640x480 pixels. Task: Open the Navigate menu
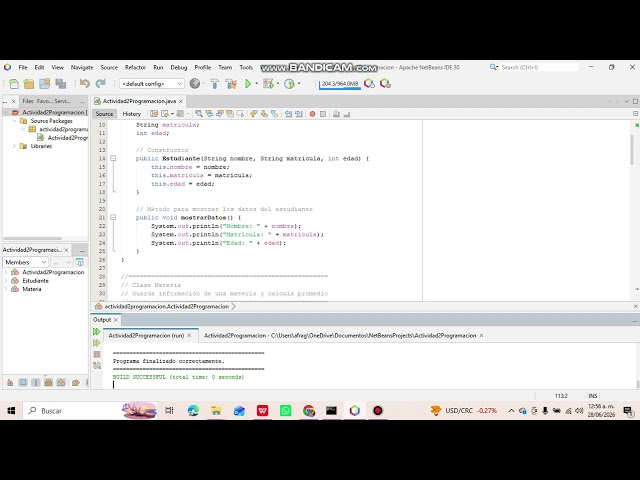[82, 67]
